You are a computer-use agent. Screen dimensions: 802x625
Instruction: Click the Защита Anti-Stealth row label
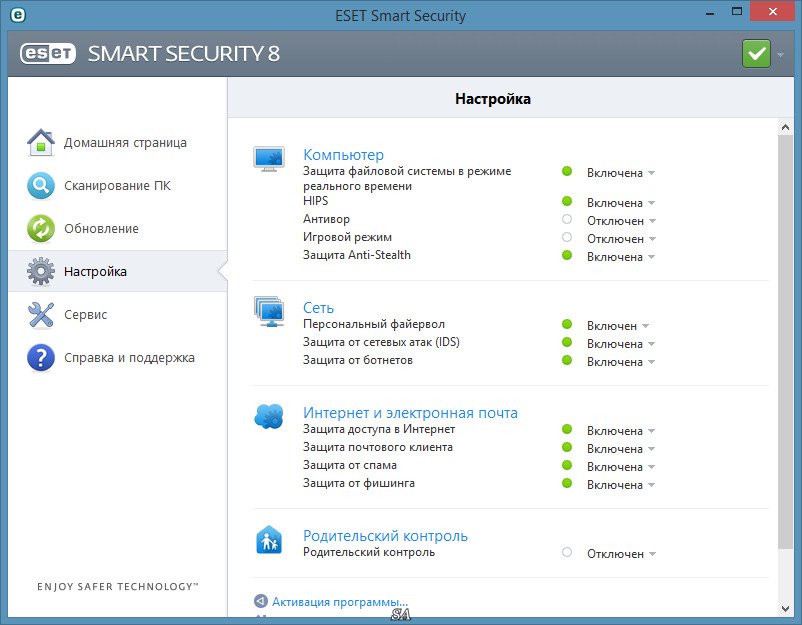[357, 255]
